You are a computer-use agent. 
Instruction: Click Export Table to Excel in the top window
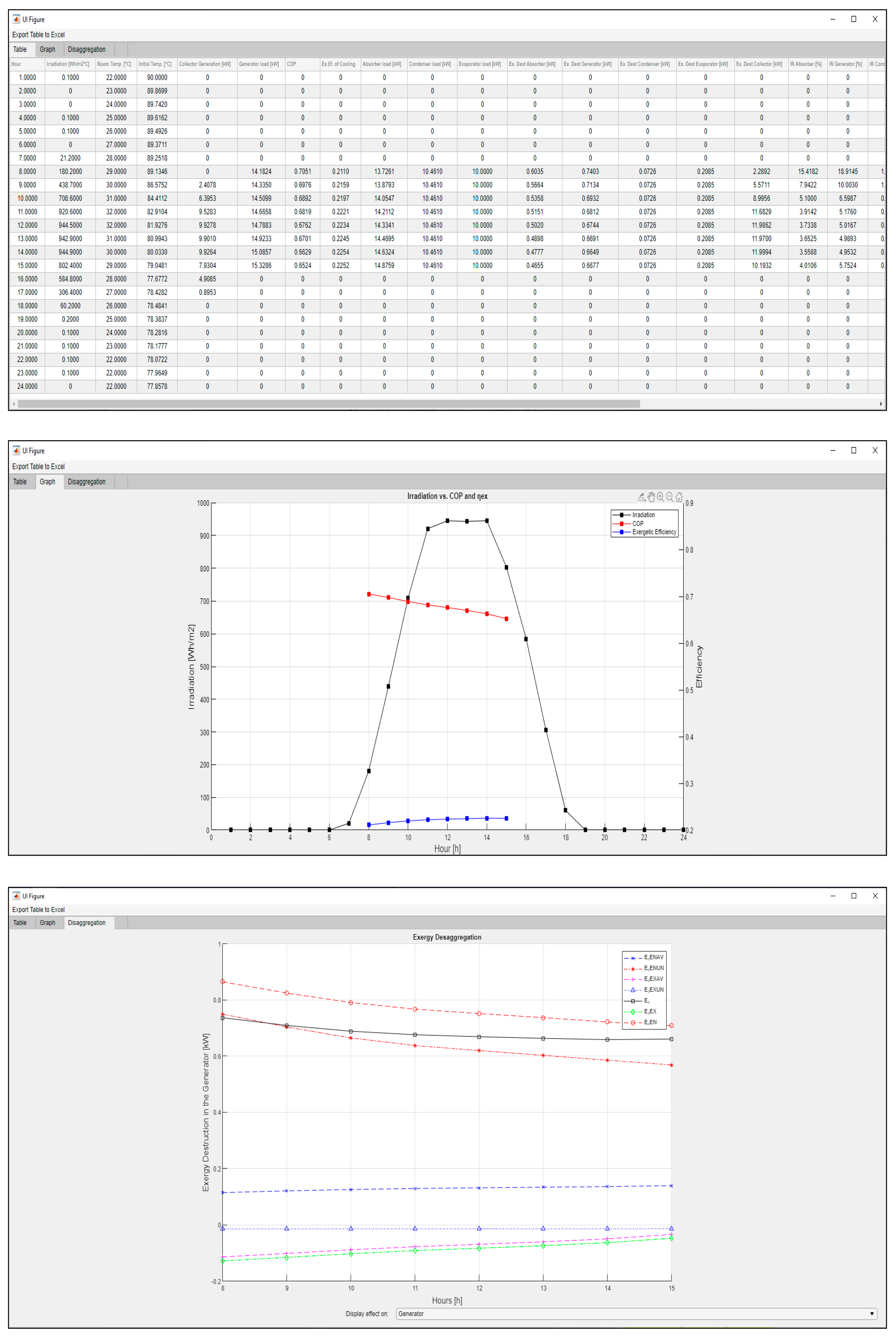(x=38, y=35)
